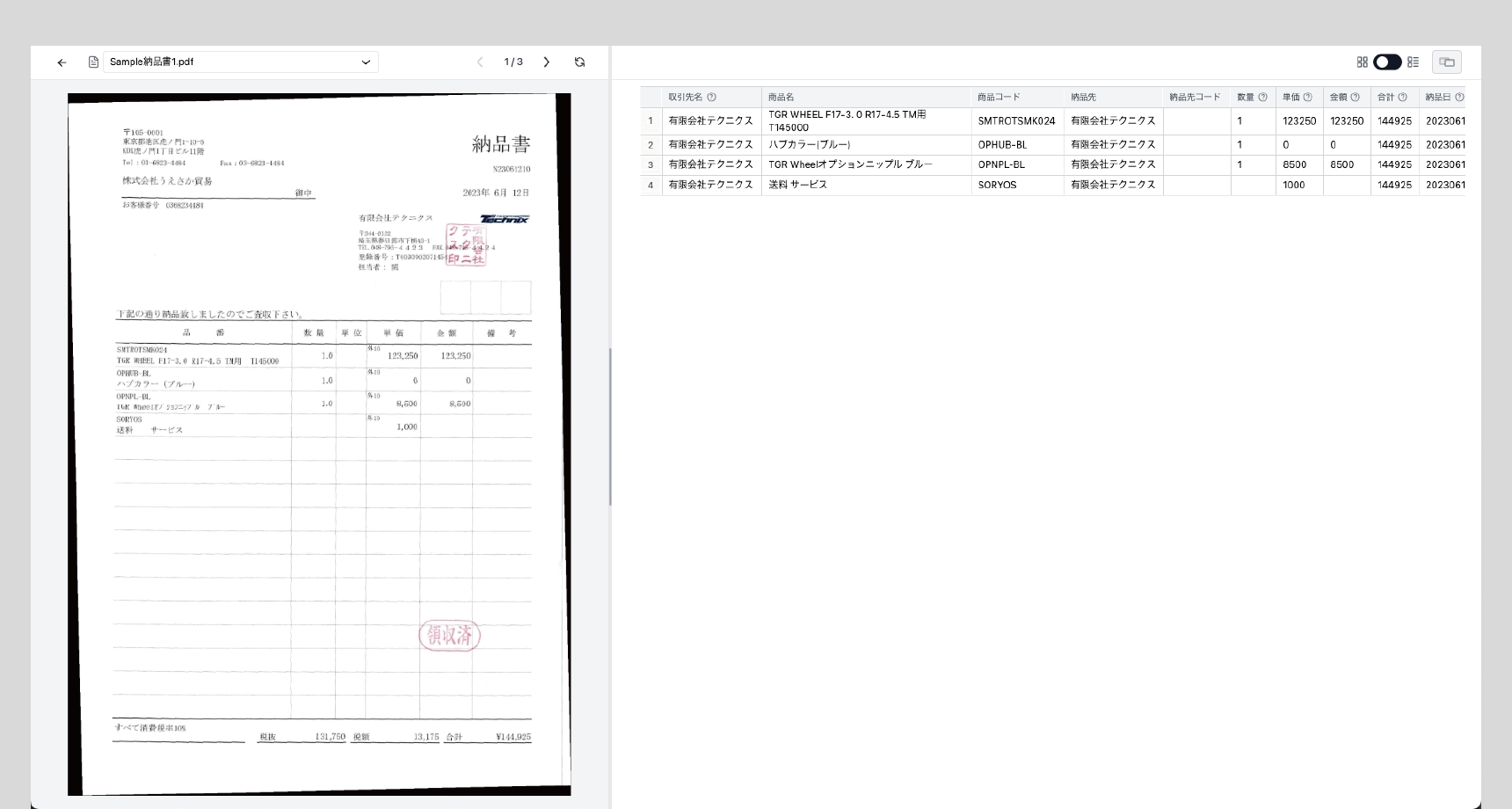Click the back arrow icon
1512x809 pixels.
tap(62, 62)
